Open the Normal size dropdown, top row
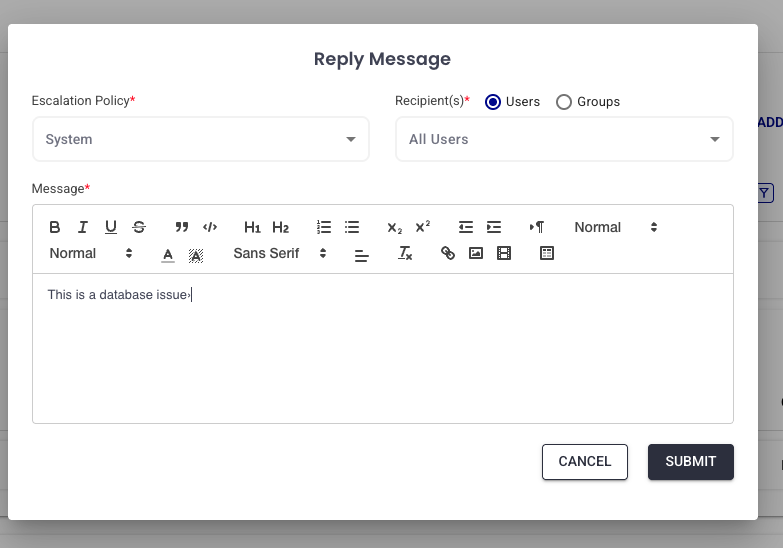The width and height of the screenshot is (783, 548). click(615, 227)
